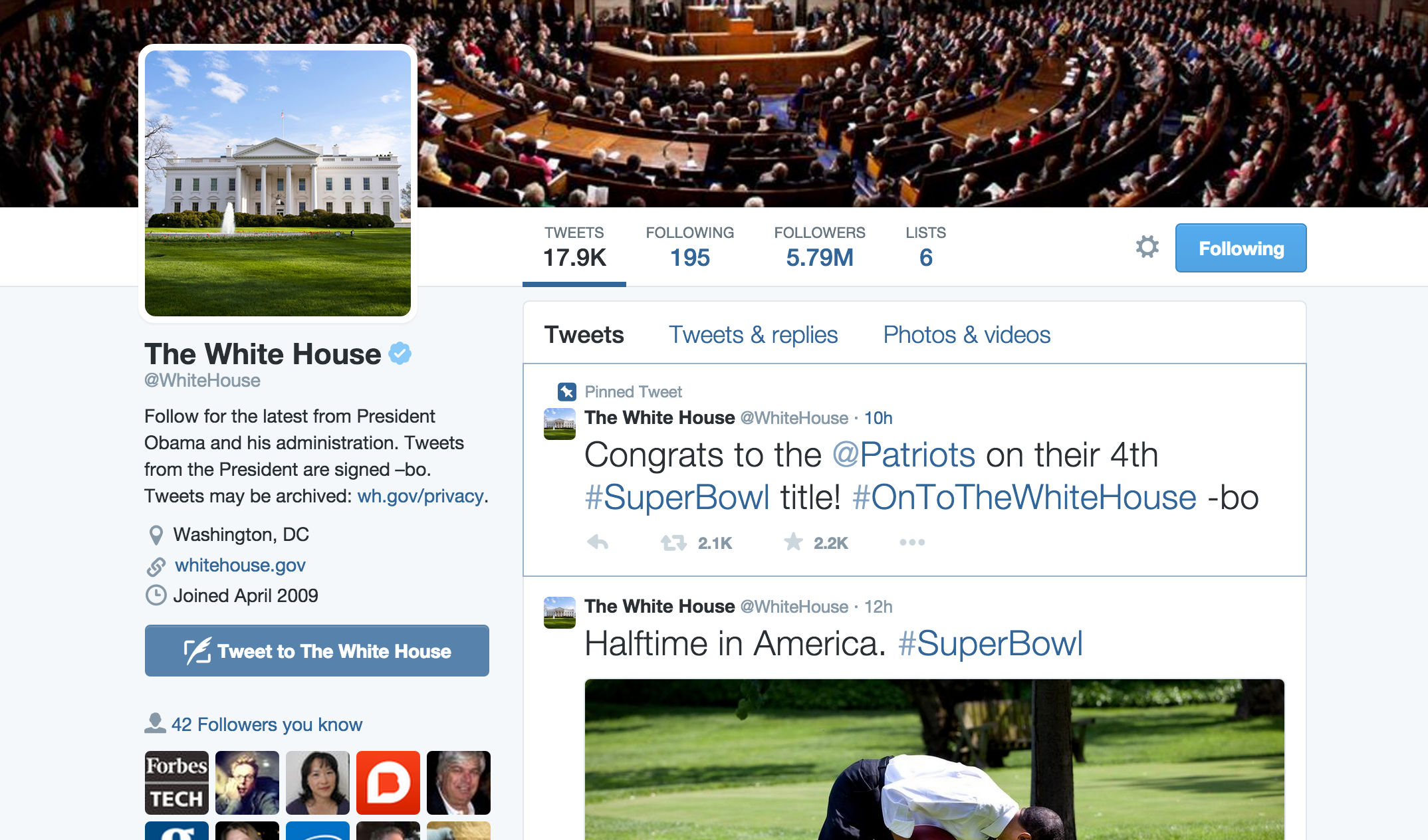Toggle the Following button to unfollow
This screenshot has width=1428, height=840.
coord(1241,248)
